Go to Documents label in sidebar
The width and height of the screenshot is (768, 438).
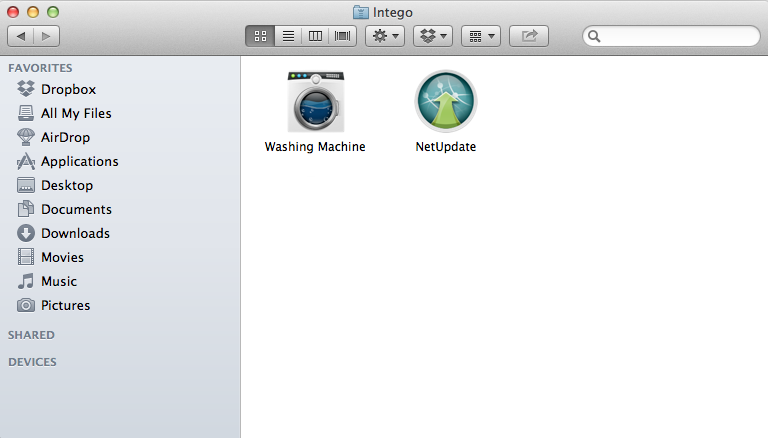click(76, 209)
